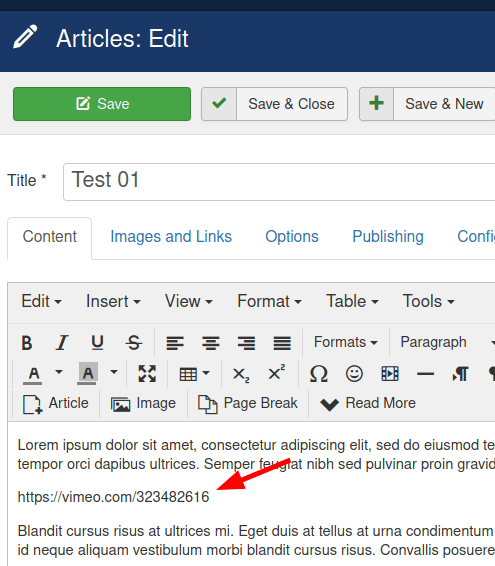Apply superscript formatting
The image size is (495, 566).
tap(277, 372)
